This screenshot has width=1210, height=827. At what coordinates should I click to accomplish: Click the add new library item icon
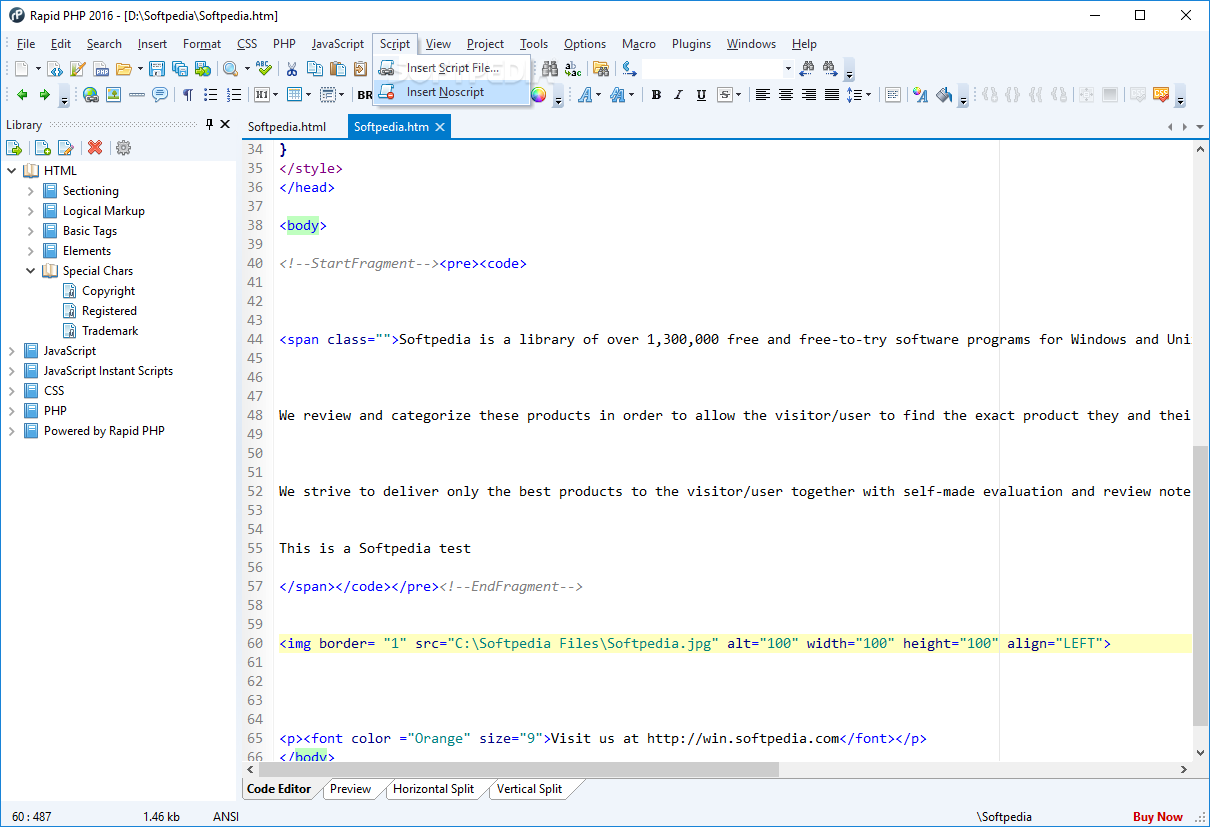[x=43, y=148]
